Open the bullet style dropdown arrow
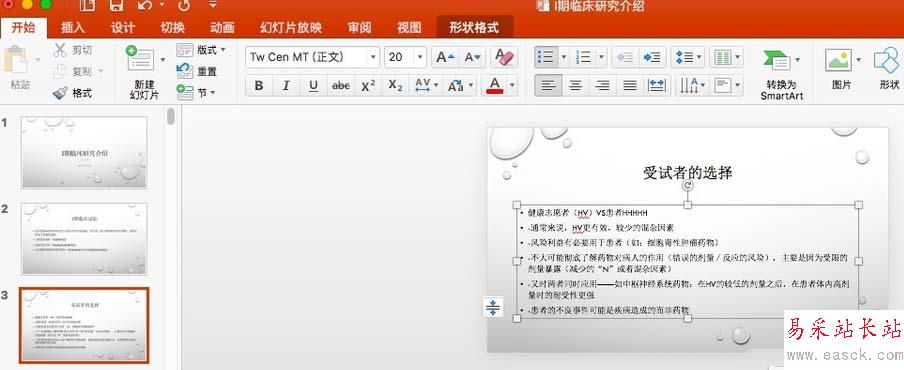 [563, 56]
